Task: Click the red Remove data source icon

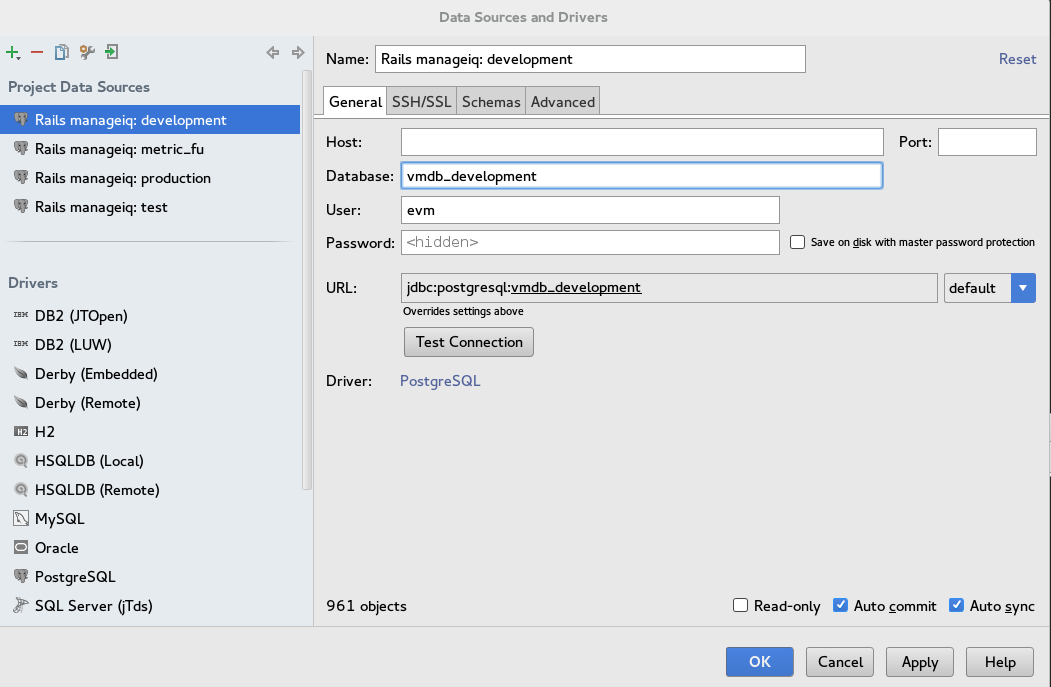Action: [37, 52]
